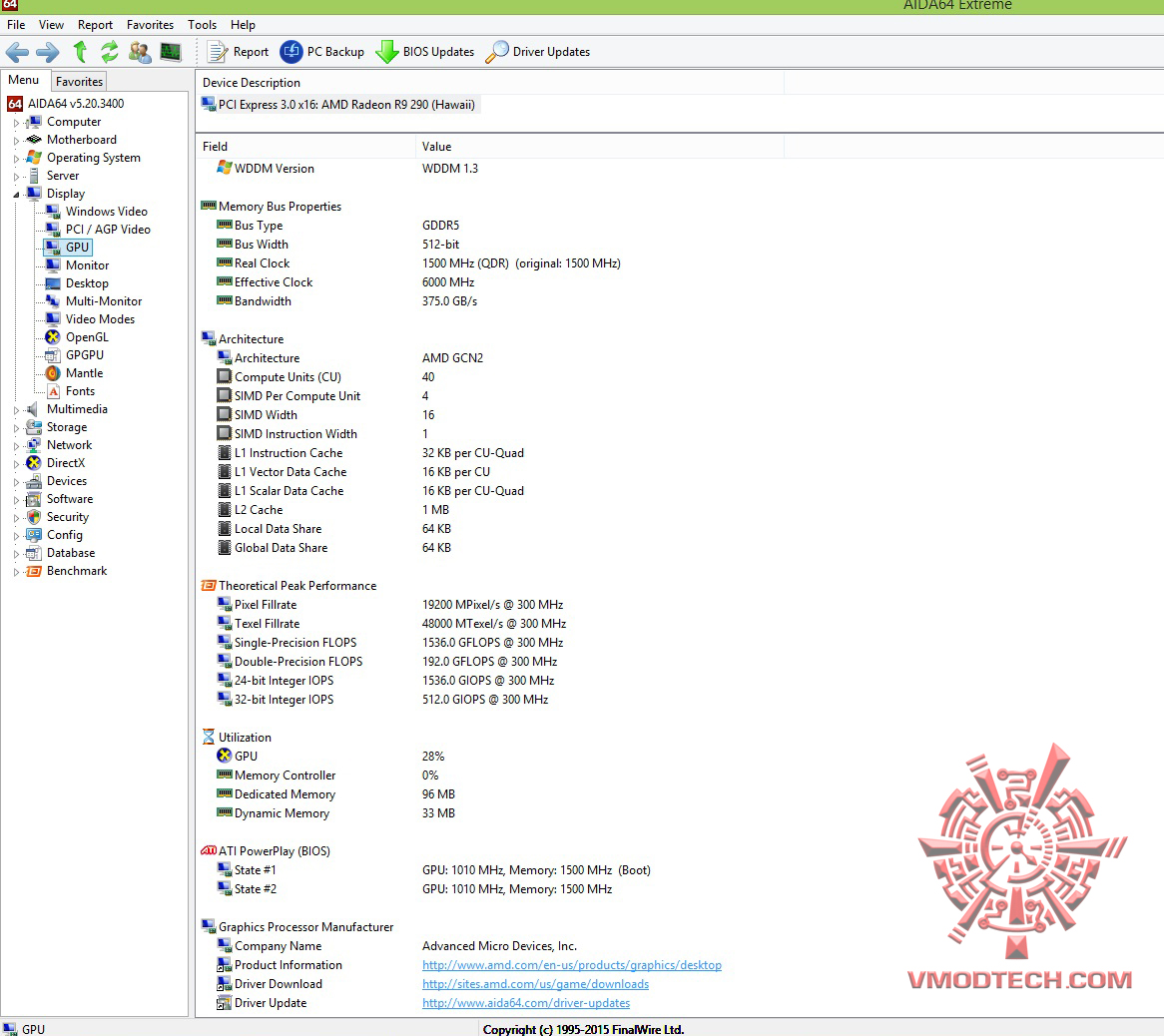Screen dimensions: 1164x1036
Task: Open the aida64.com driver-updates link
Action: pos(525,1003)
